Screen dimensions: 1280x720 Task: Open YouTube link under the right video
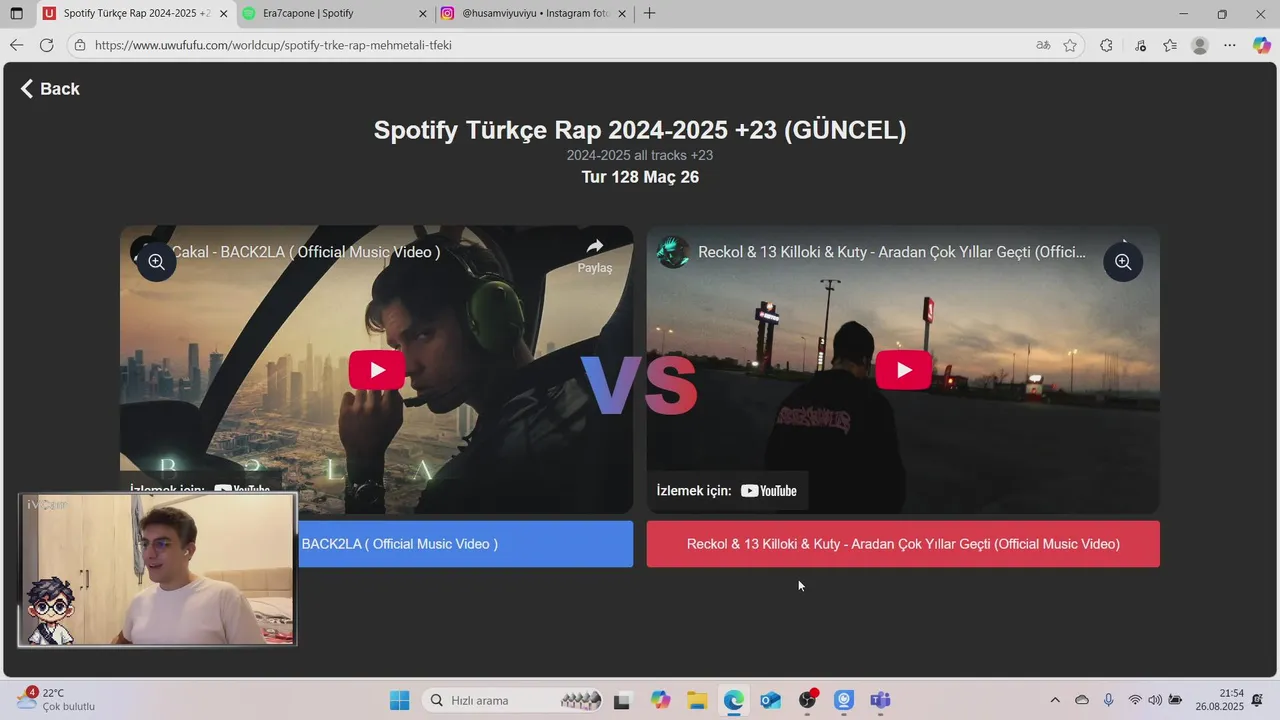coord(728,490)
